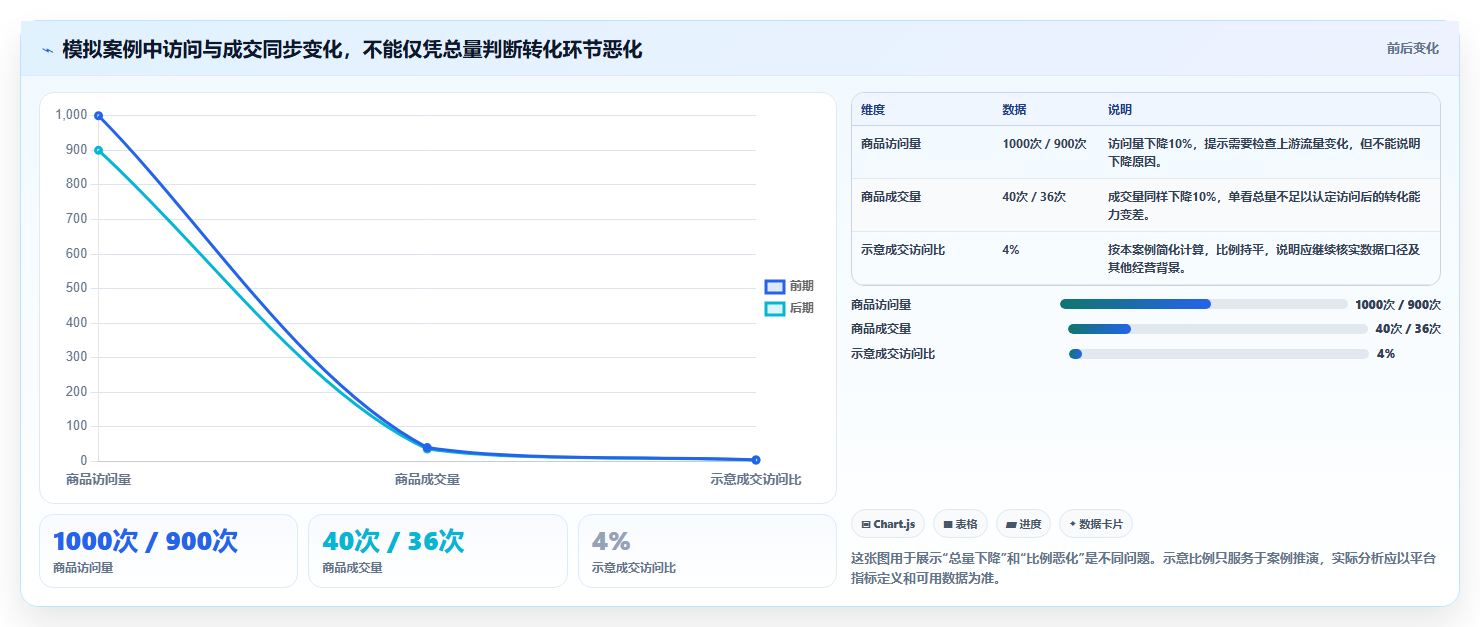This screenshot has height=627, width=1480.
Task: Click the 商品访问量 progress bar
Action: click(1203, 304)
